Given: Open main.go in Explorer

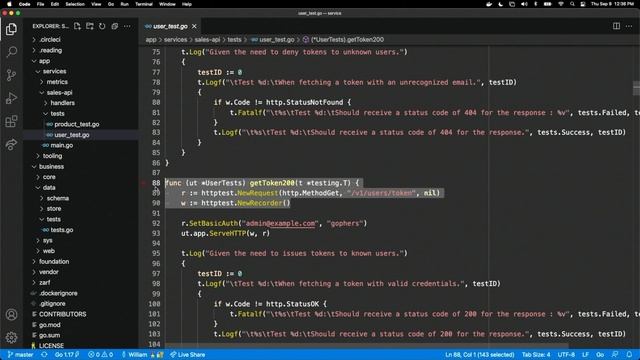Looking at the screenshot, I should (62, 145).
